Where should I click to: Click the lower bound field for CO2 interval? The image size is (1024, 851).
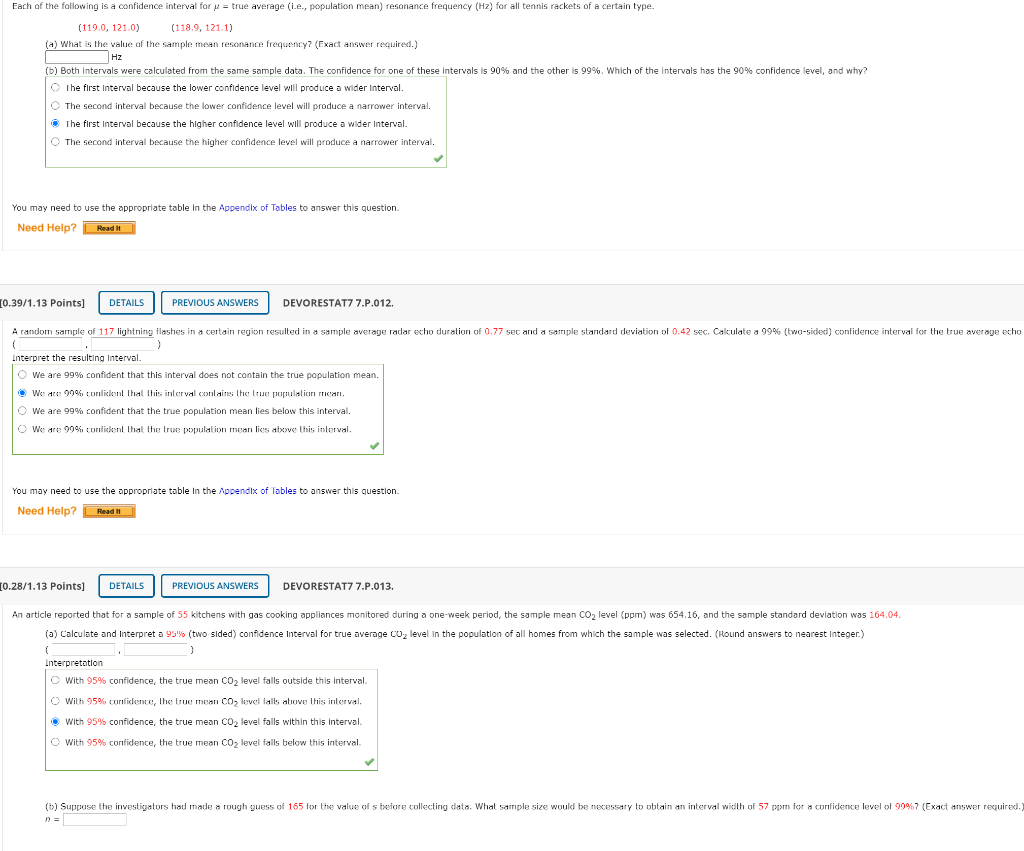(83, 650)
